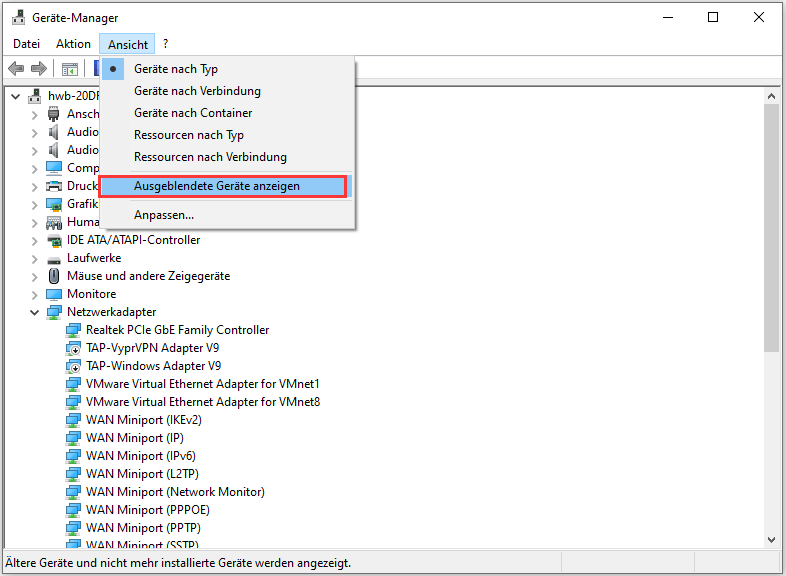Click the Forward arrow toolbar icon

[x=39, y=69]
